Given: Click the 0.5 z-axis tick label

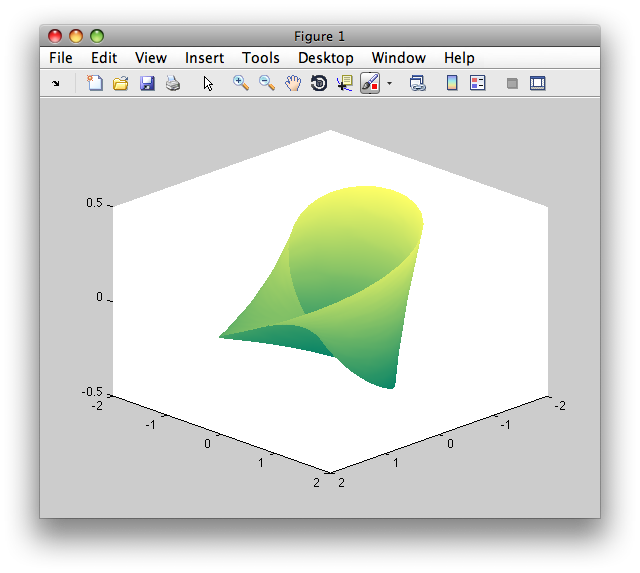Looking at the screenshot, I should [x=94, y=203].
